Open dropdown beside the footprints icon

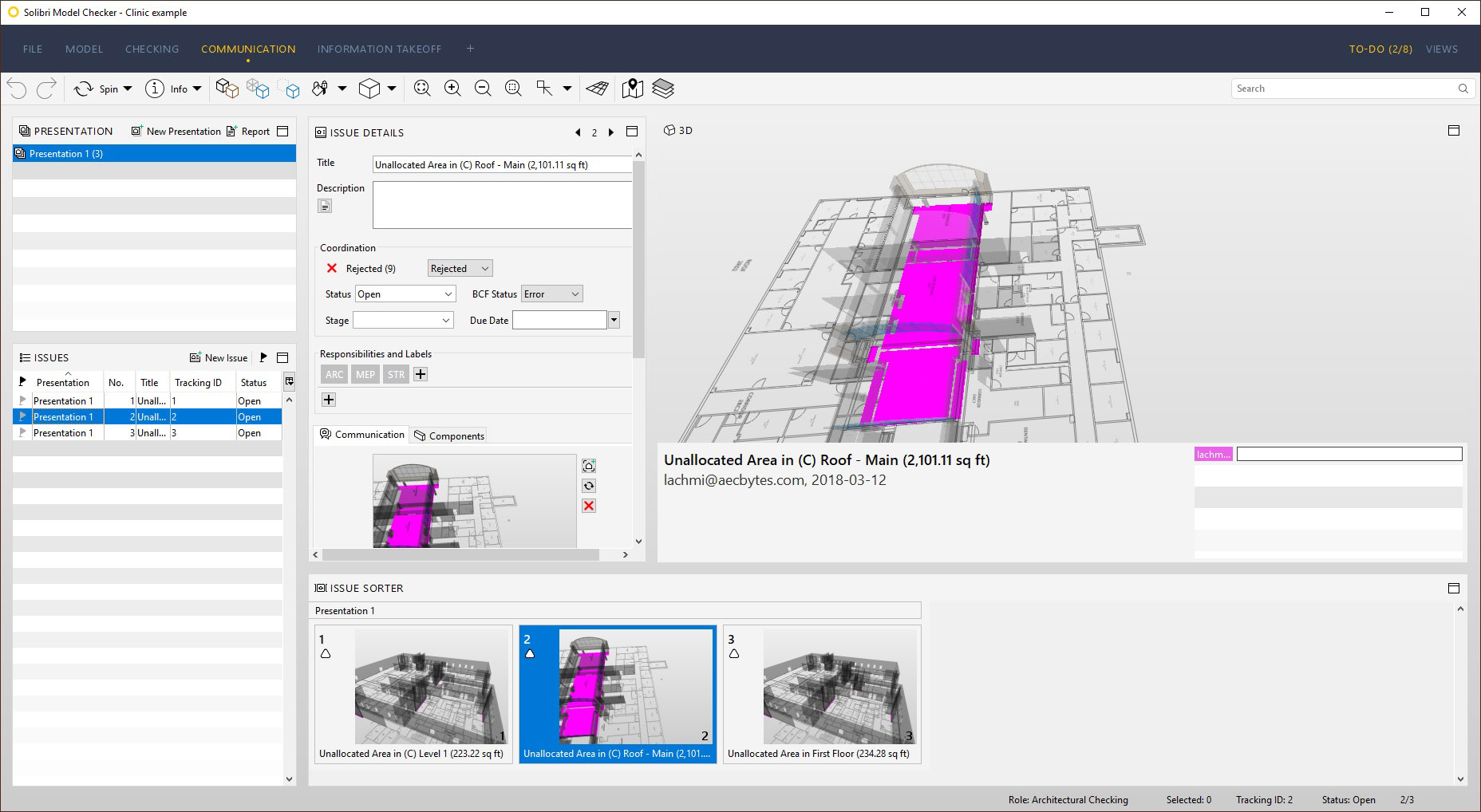tap(342, 89)
